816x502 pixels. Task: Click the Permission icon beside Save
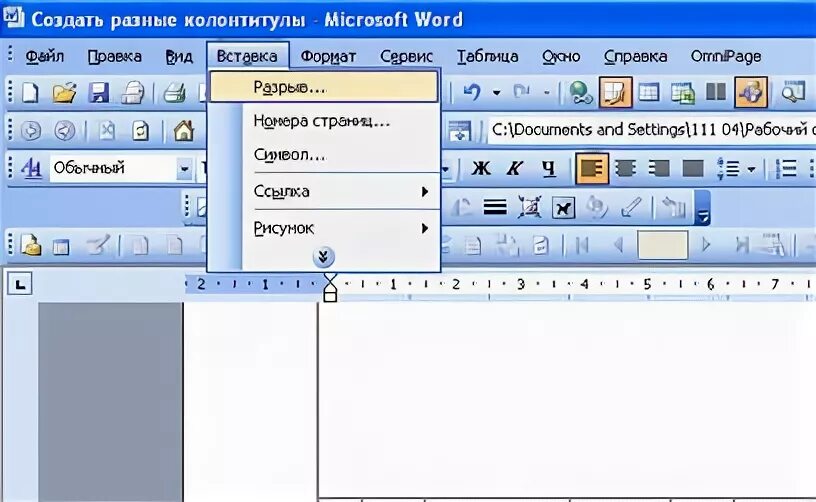[x=133, y=93]
